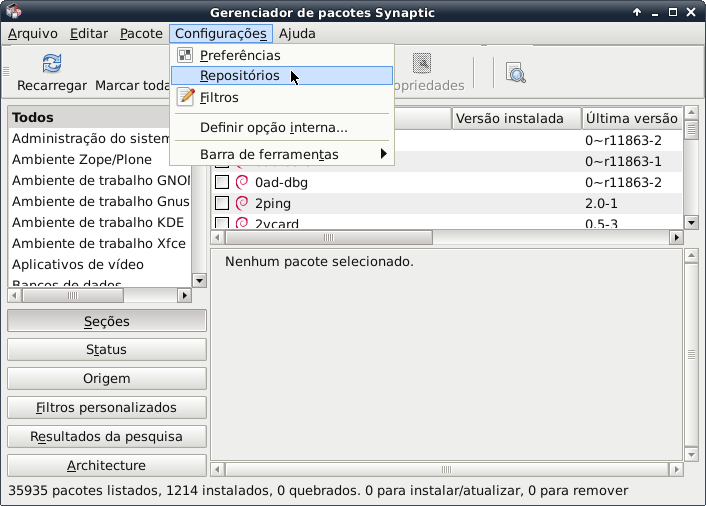706x506 pixels.
Task: Select Ambiente de trabalho KDE category
Action: click(100, 222)
